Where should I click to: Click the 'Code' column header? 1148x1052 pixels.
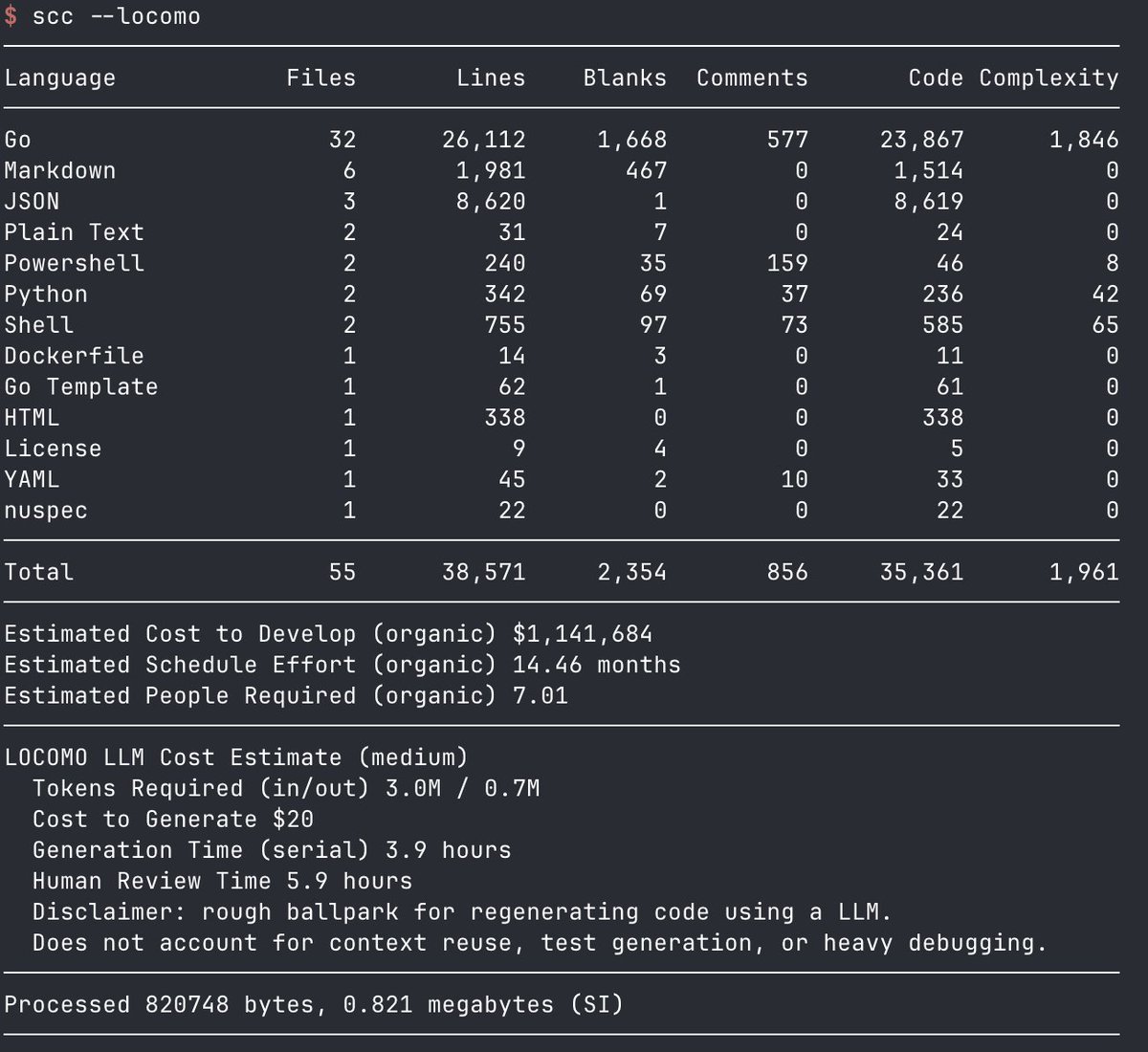click(936, 78)
